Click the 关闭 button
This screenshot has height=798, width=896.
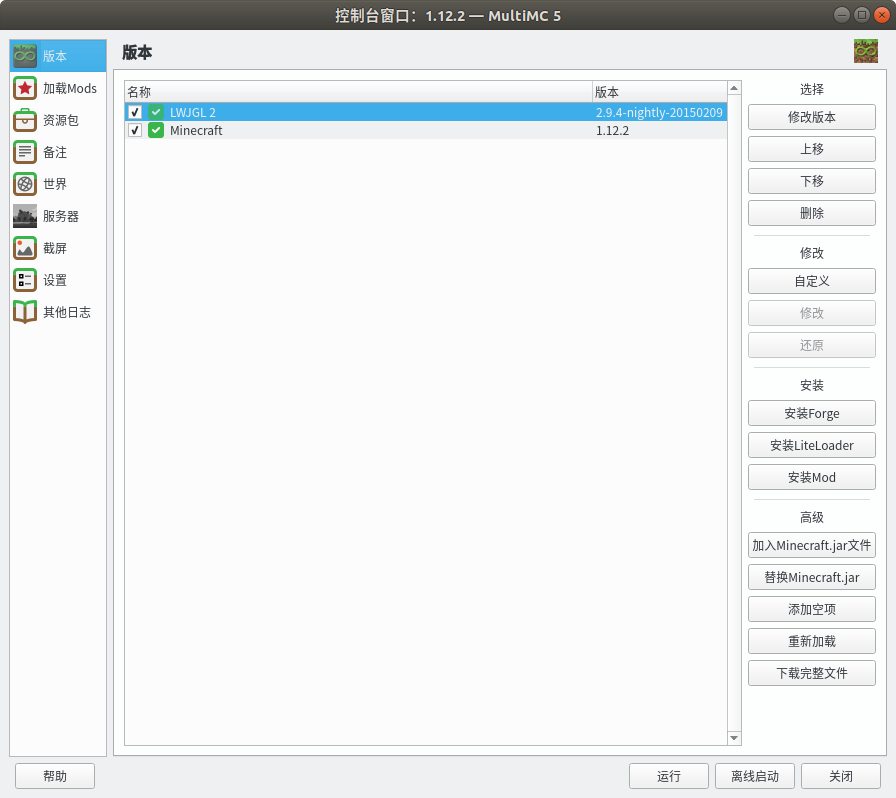(x=841, y=776)
